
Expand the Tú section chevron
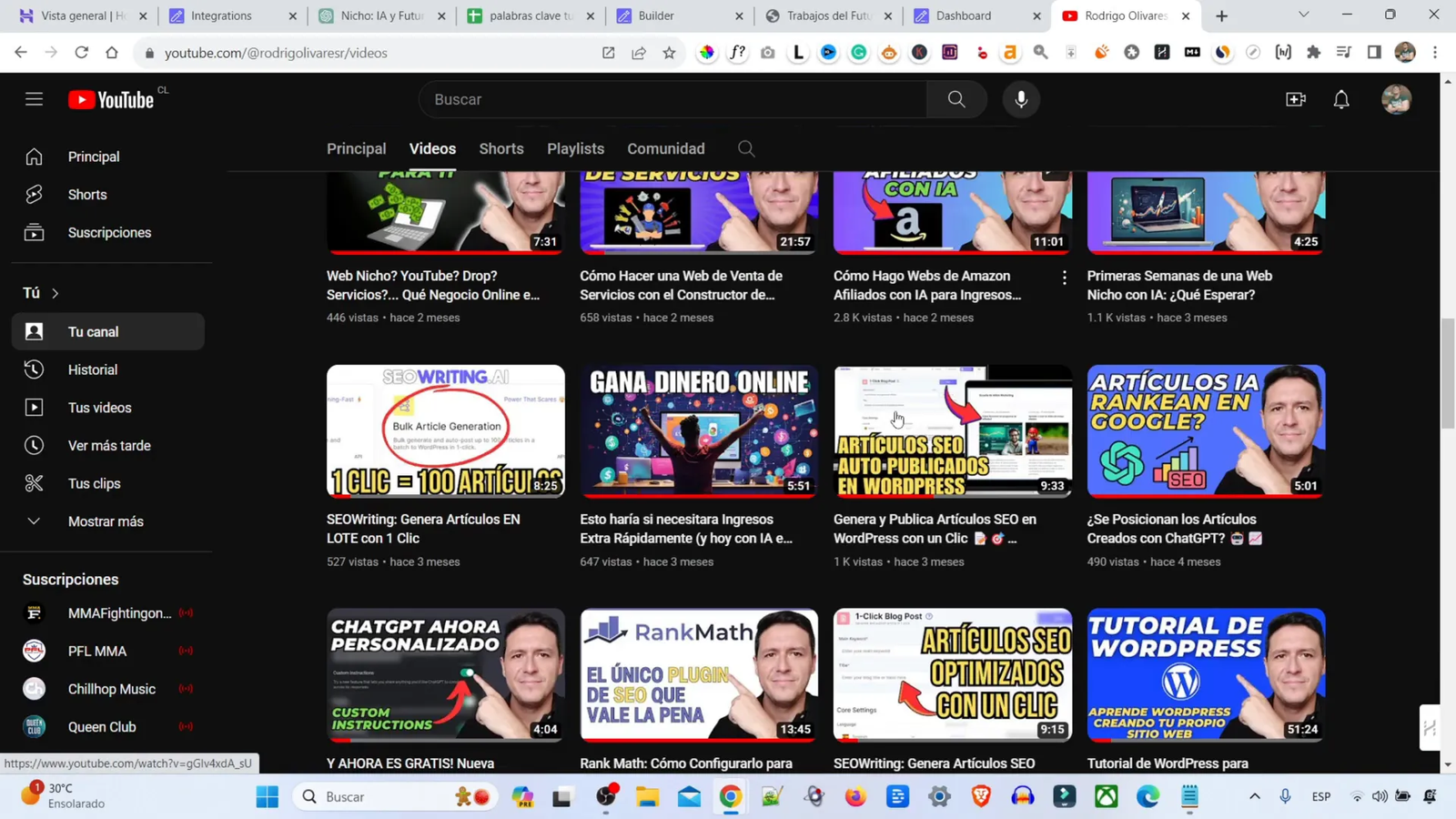point(56,293)
